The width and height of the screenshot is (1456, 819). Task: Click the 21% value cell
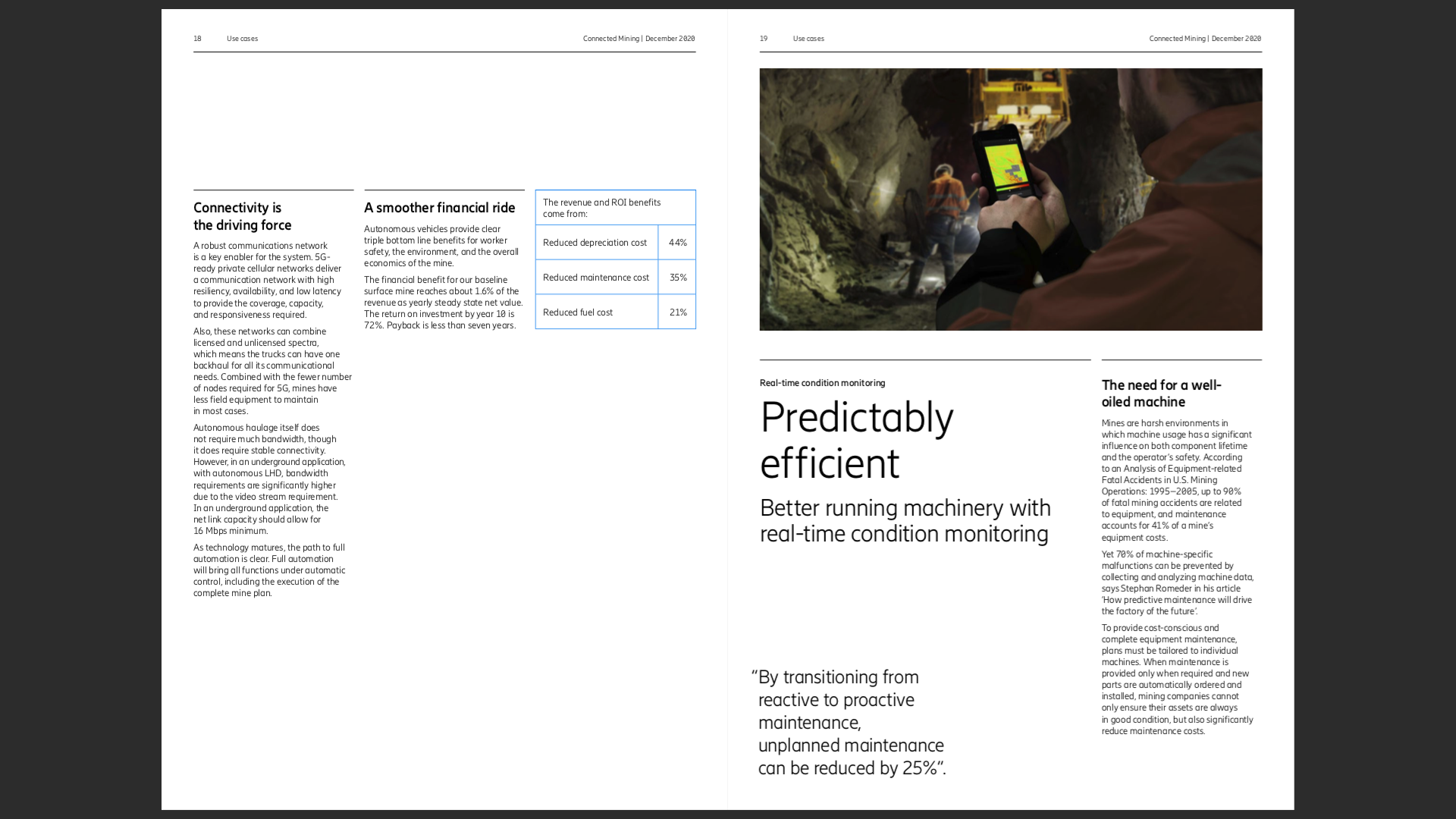[x=677, y=312]
